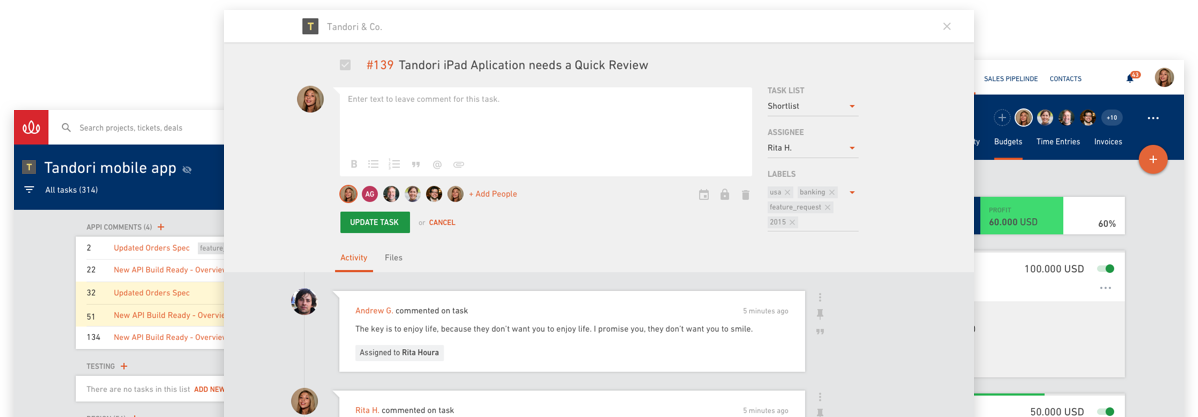
Task: Open the notifications bell icon
Action: [x=1130, y=78]
